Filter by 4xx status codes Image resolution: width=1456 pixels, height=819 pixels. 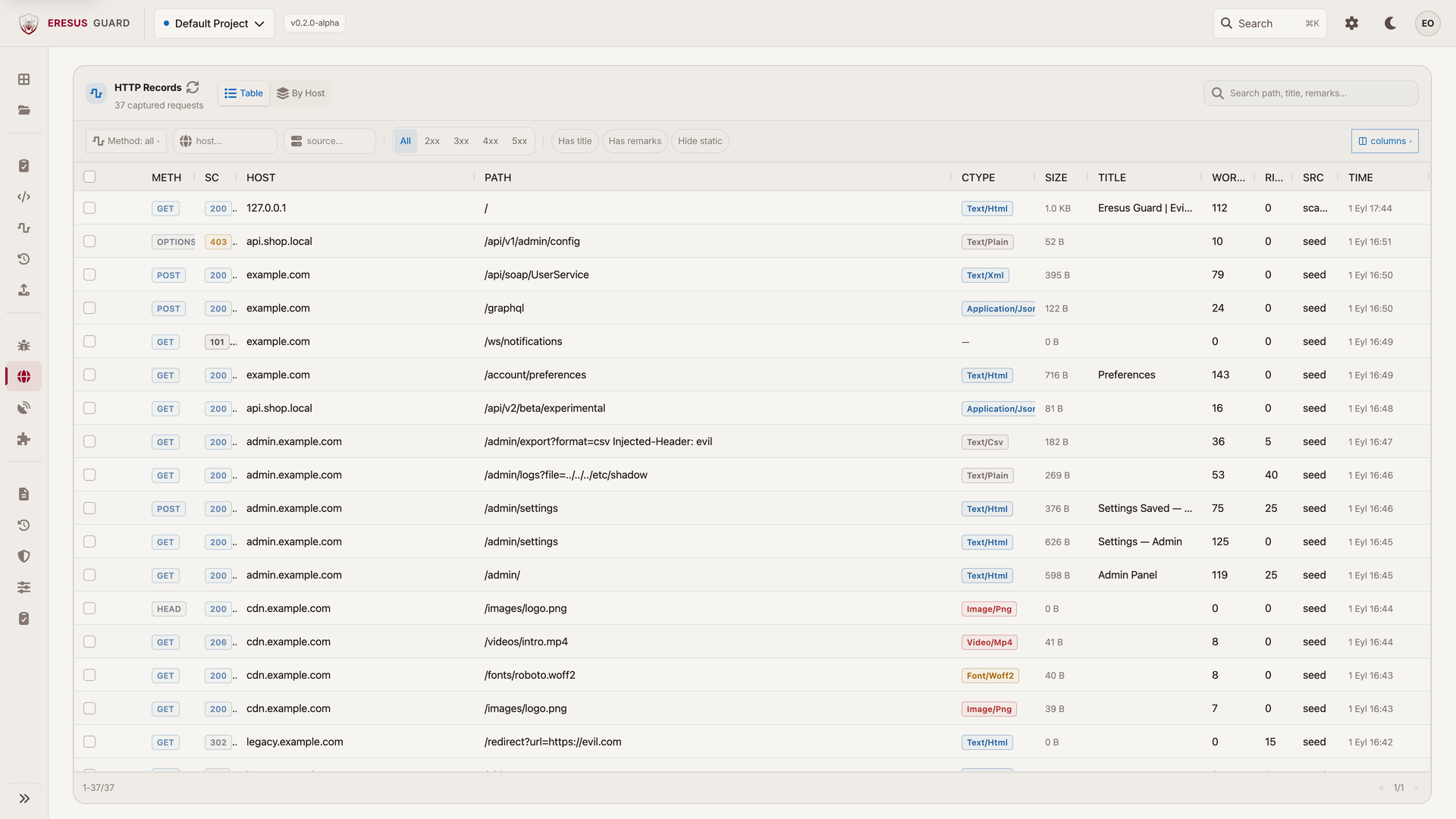pos(491,141)
